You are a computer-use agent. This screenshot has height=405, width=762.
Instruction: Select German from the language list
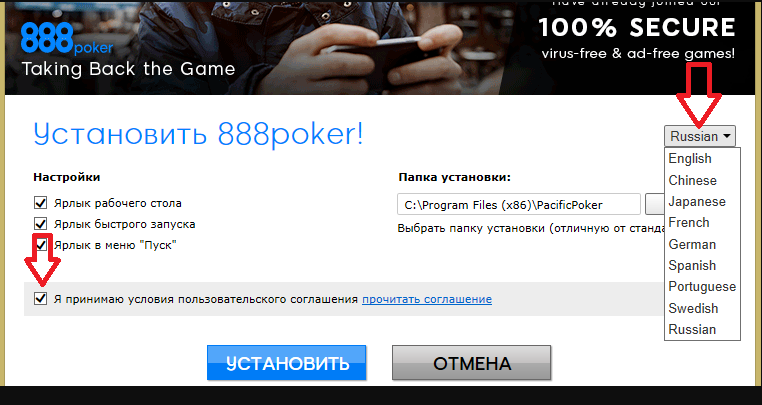point(692,244)
